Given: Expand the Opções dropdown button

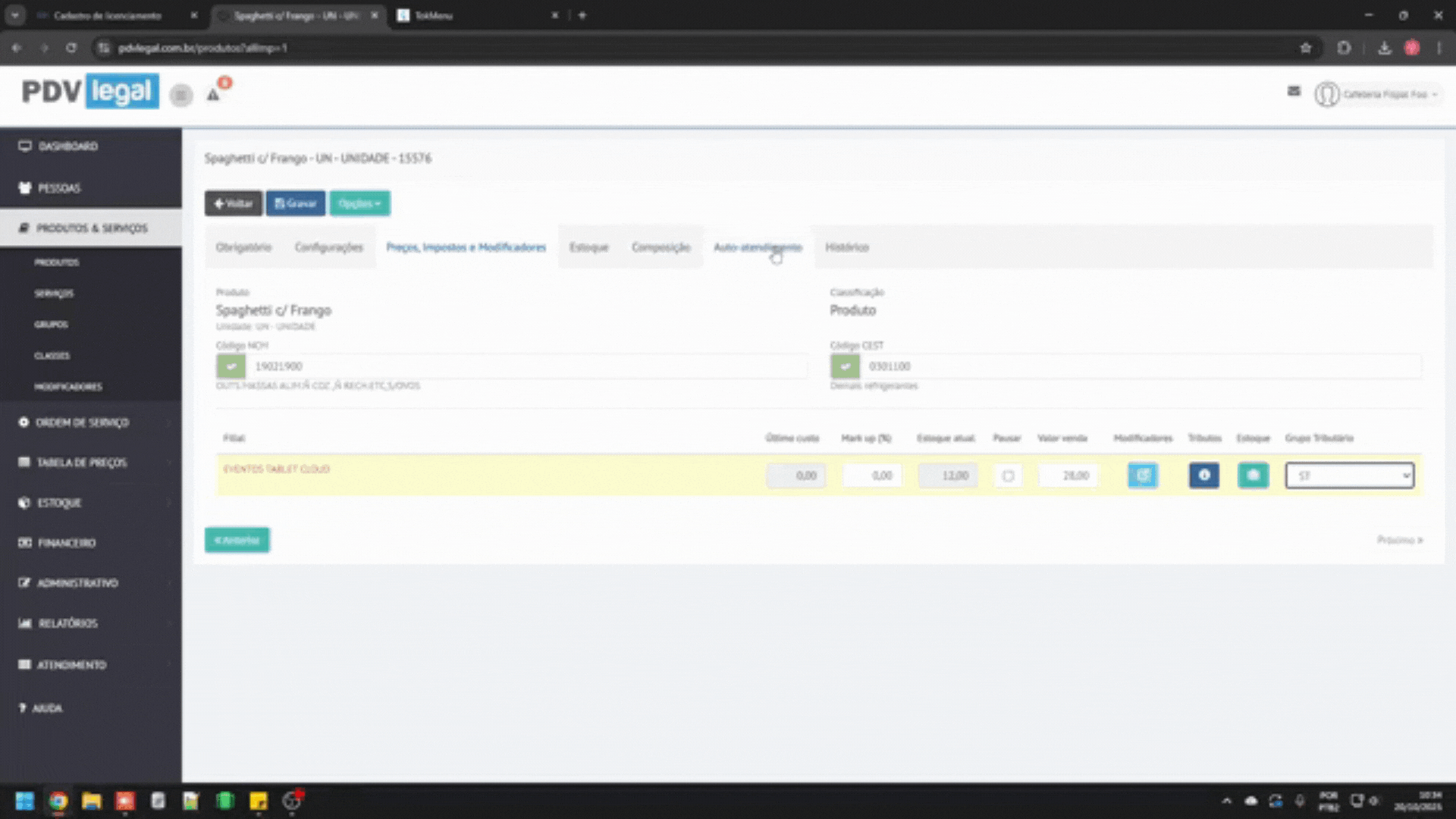Looking at the screenshot, I should point(359,203).
